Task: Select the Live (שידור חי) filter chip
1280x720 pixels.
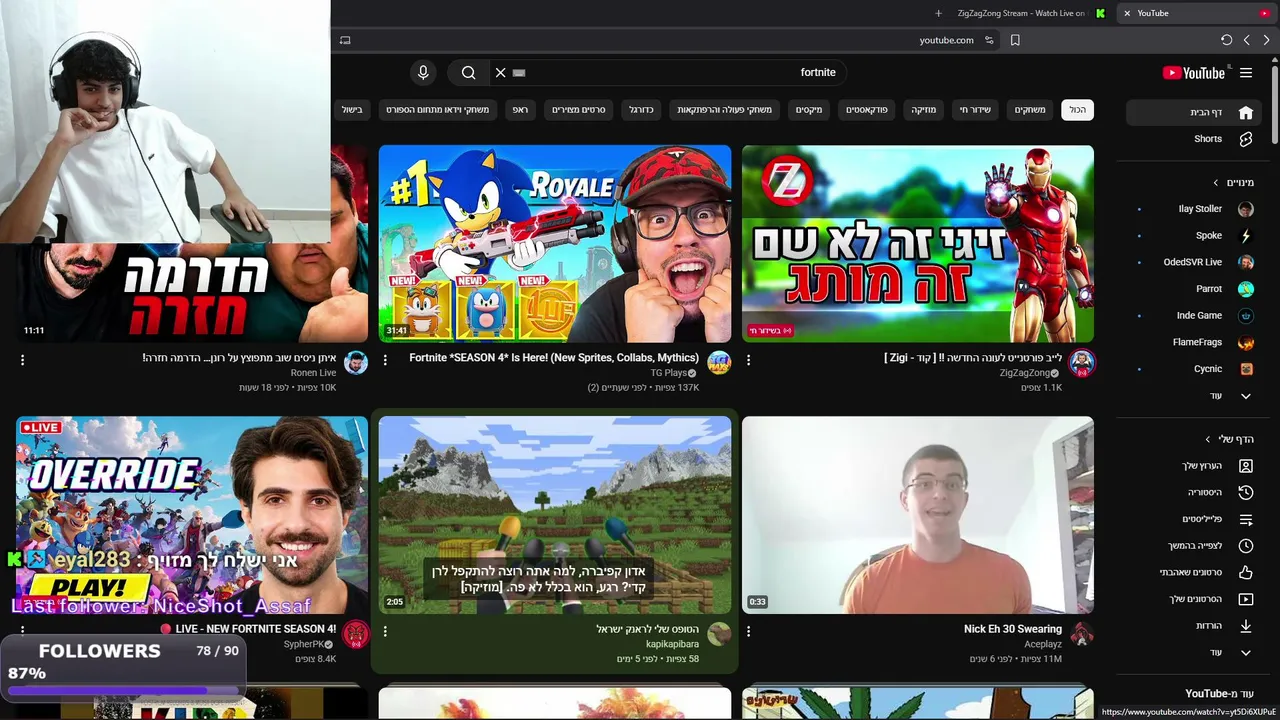Action: tap(975, 110)
